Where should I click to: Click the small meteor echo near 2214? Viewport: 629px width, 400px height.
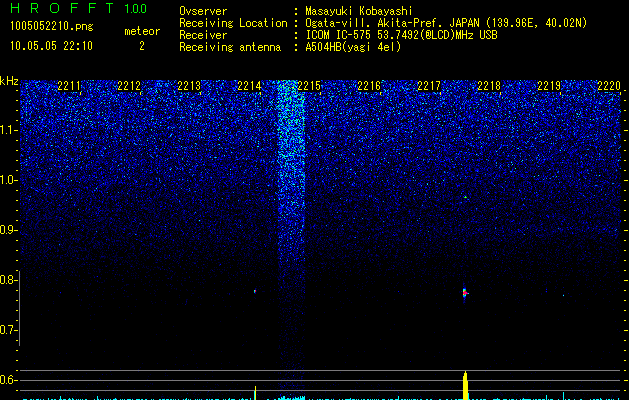(255, 291)
